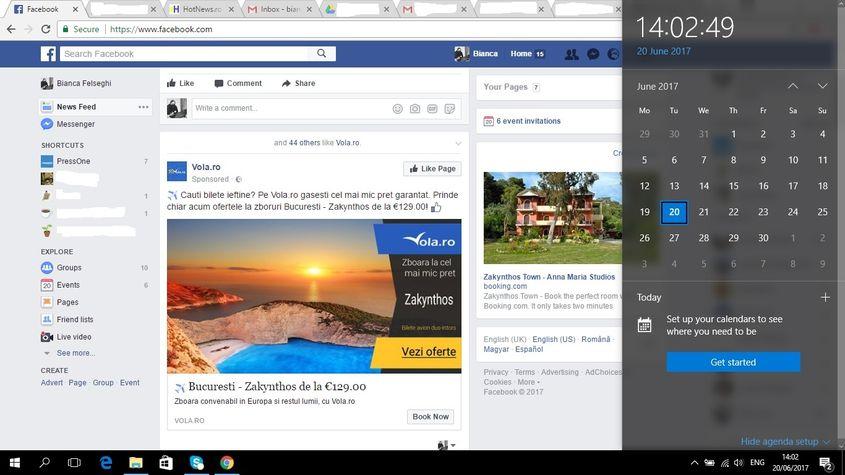Screen dimensions: 845x475
Task: Go to the next month in the calendar
Action: [x=822, y=86]
